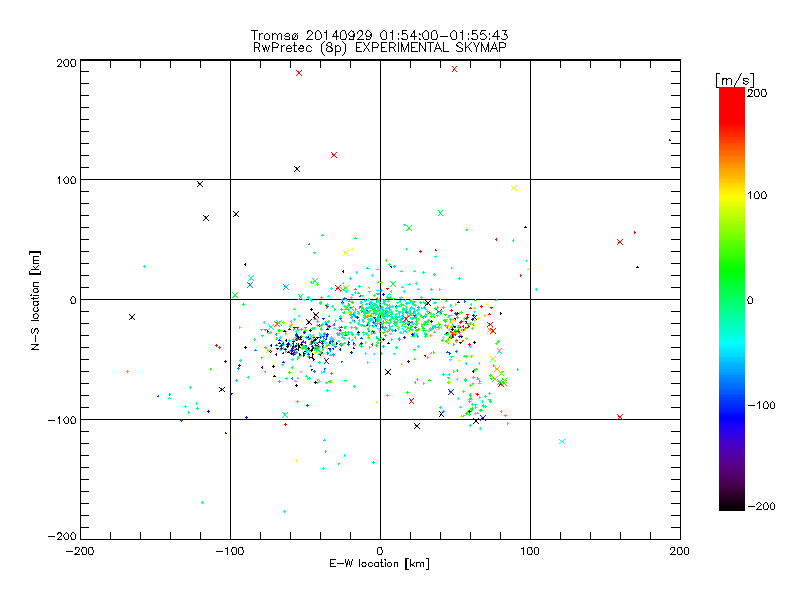Click the yellow X marker near 100 km east, 90 km north
This screenshot has width=800, height=600.
click(x=514, y=188)
